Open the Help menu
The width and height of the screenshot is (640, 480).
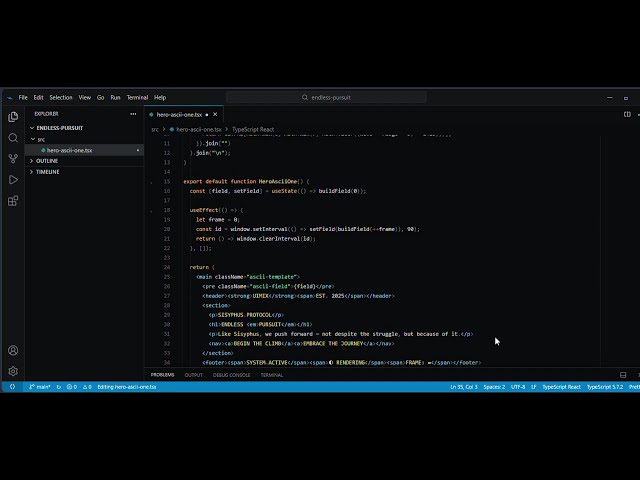(x=160, y=98)
